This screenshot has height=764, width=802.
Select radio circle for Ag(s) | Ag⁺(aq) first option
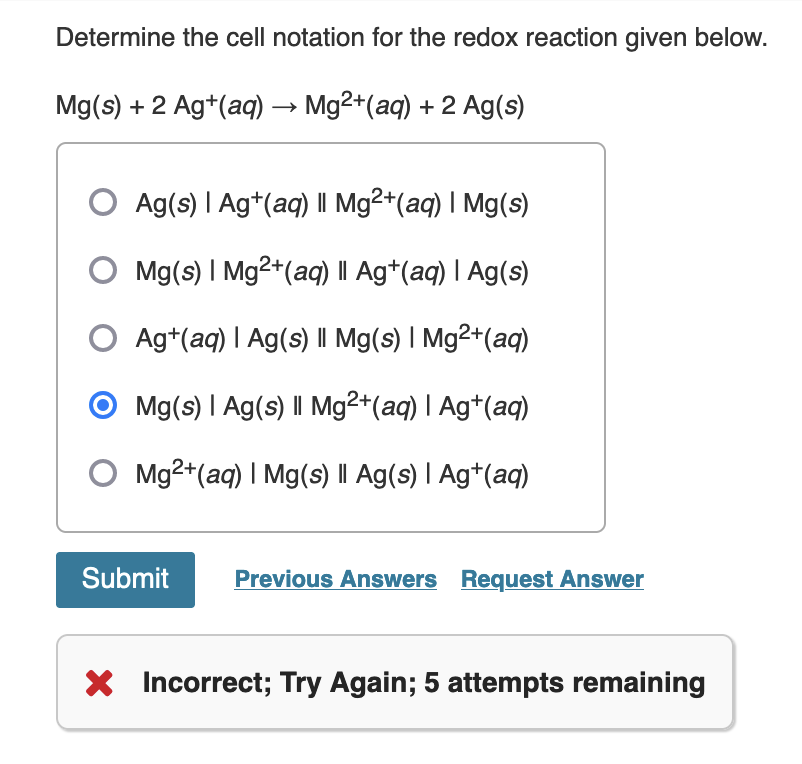tap(103, 202)
